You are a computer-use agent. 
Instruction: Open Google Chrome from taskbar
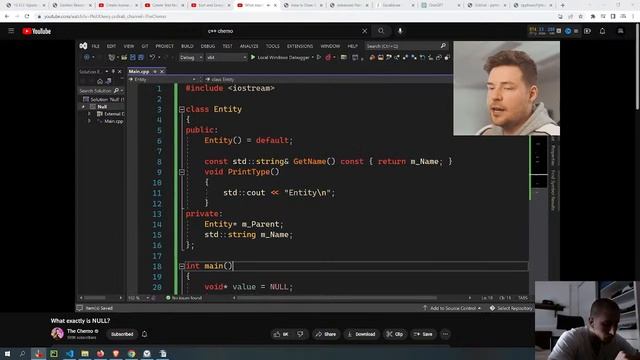tap(131, 353)
